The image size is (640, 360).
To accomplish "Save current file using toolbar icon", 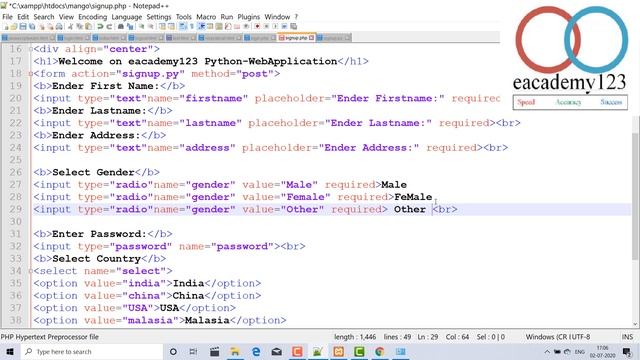I will pos(23,27).
